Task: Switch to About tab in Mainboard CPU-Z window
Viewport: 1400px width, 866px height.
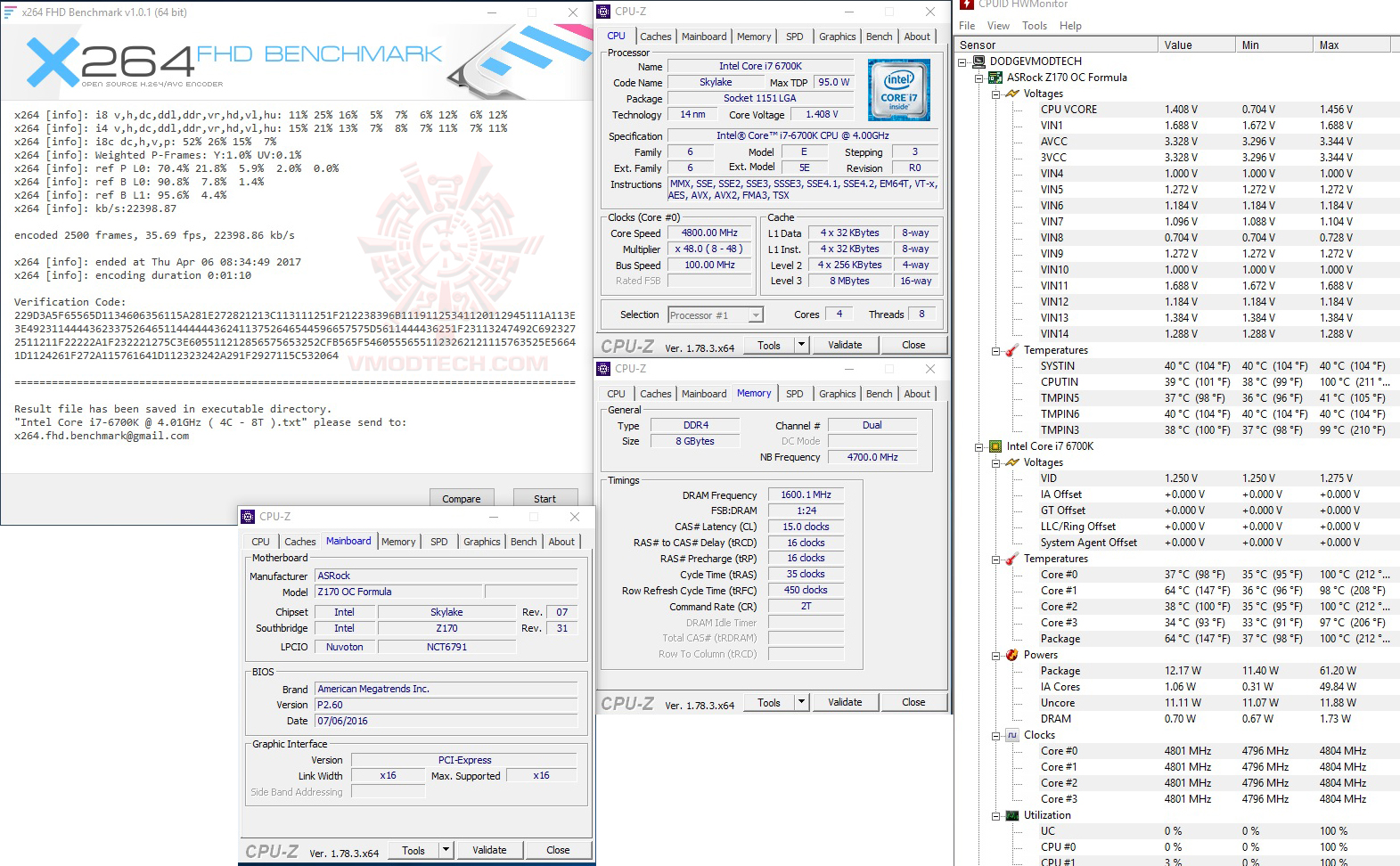Action: (561, 542)
